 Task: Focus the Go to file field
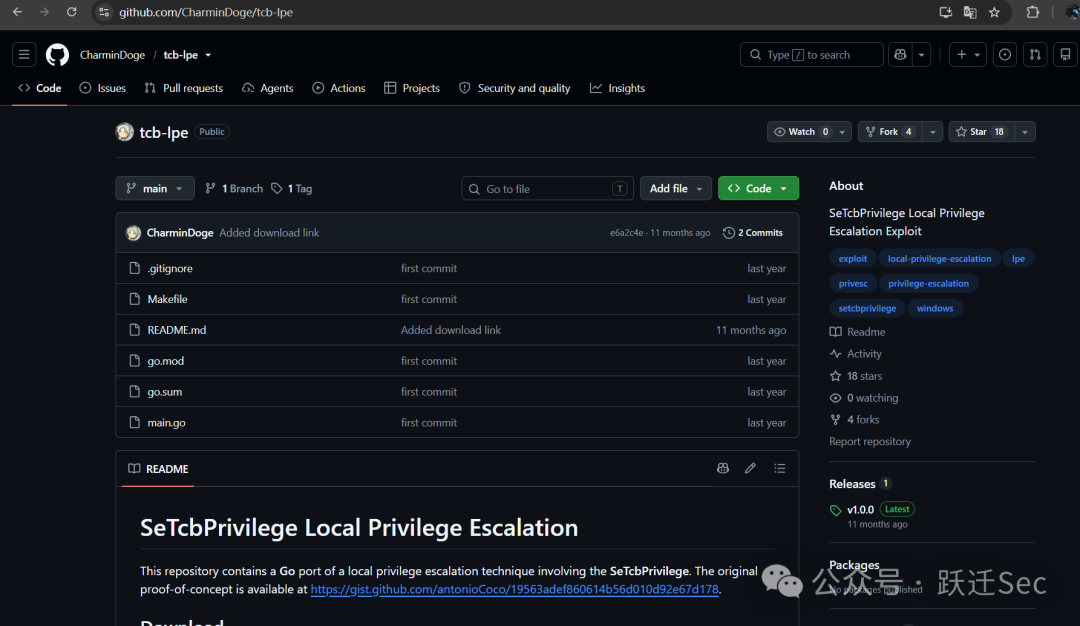click(x=548, y=188)
